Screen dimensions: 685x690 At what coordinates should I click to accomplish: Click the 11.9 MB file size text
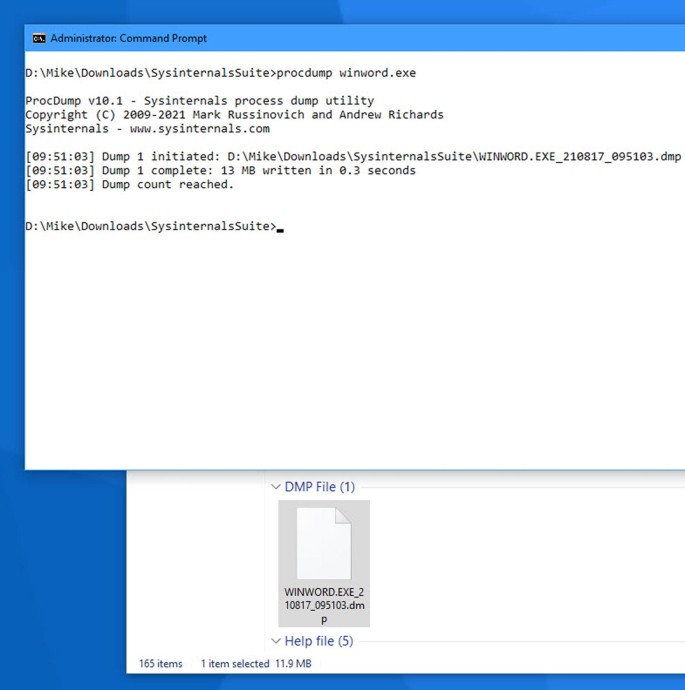point(293,664)
